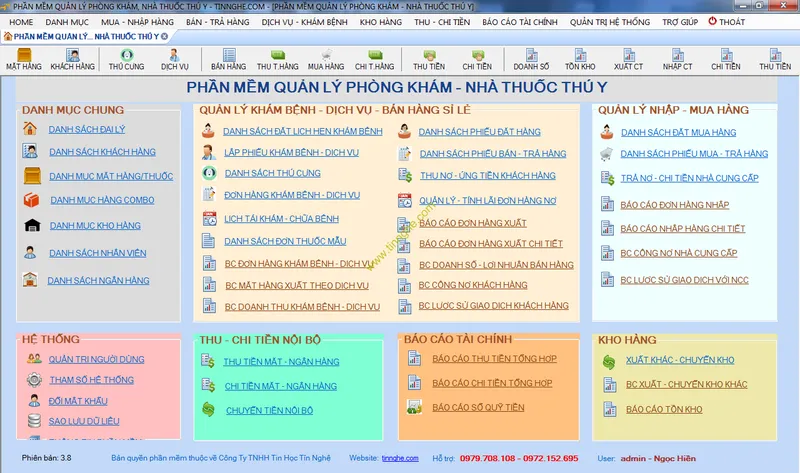Open the THÚ CƯNG toolbar icon
The image size is (800, 473).
click(x=127, y=60)
